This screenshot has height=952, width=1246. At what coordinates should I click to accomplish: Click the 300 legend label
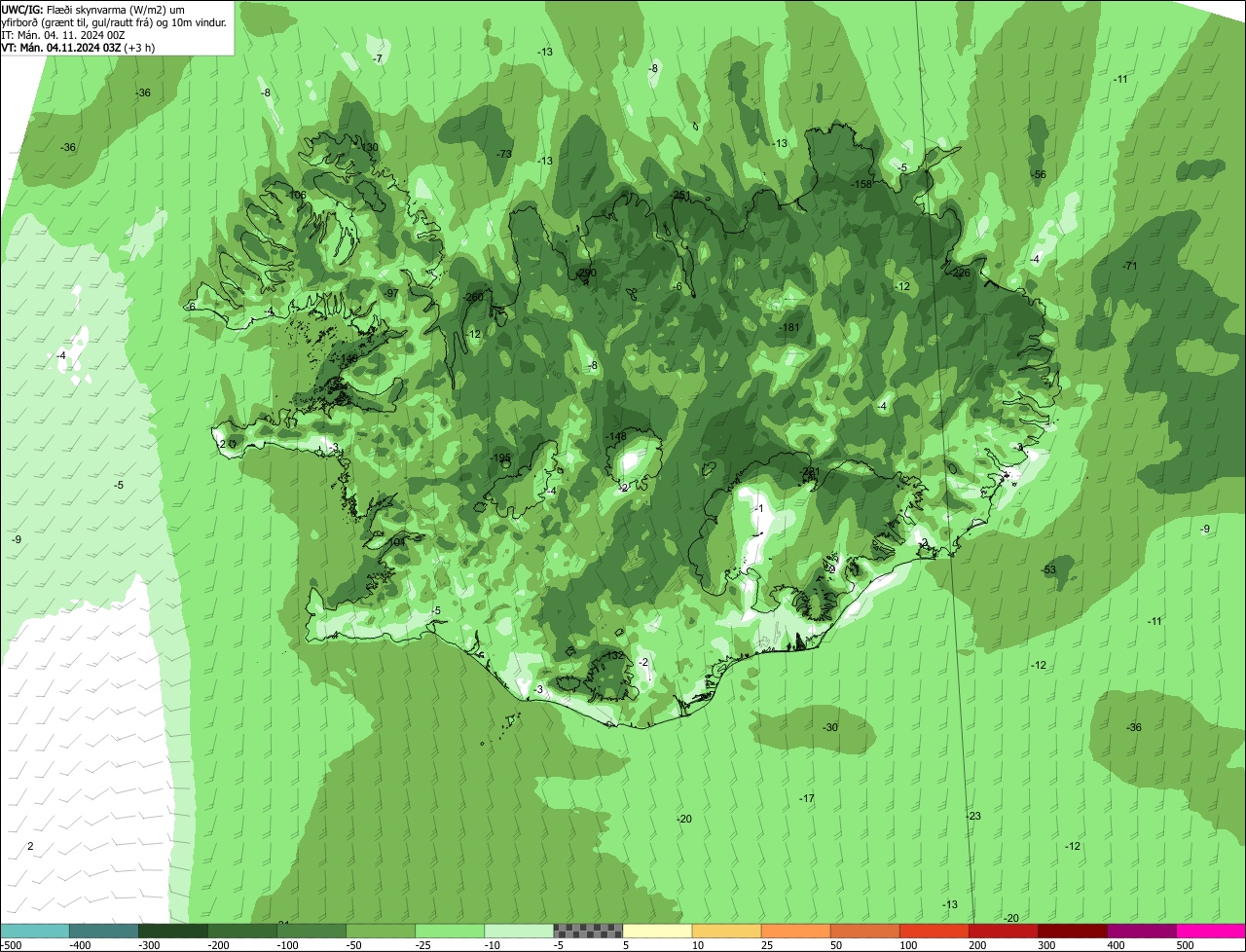pyautogui.click(x=1046, y=945)
